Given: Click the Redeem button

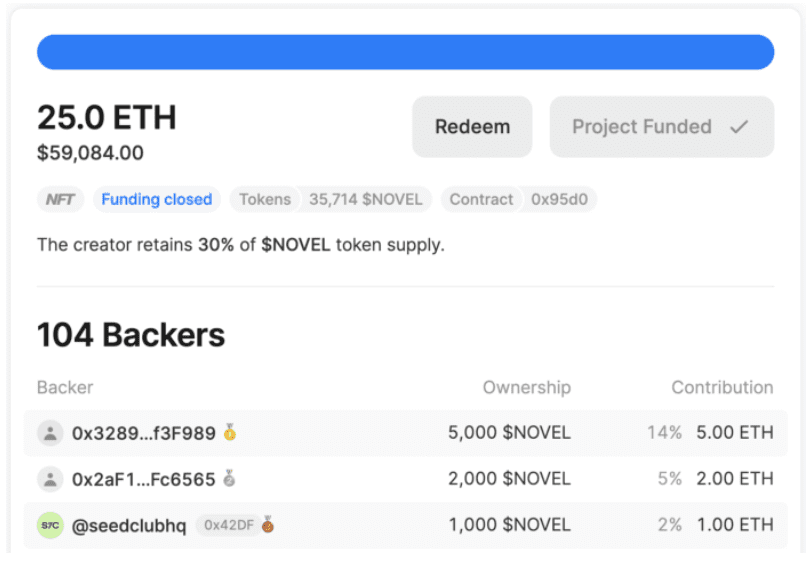Looking at the screenshot, I should point(472,127).
